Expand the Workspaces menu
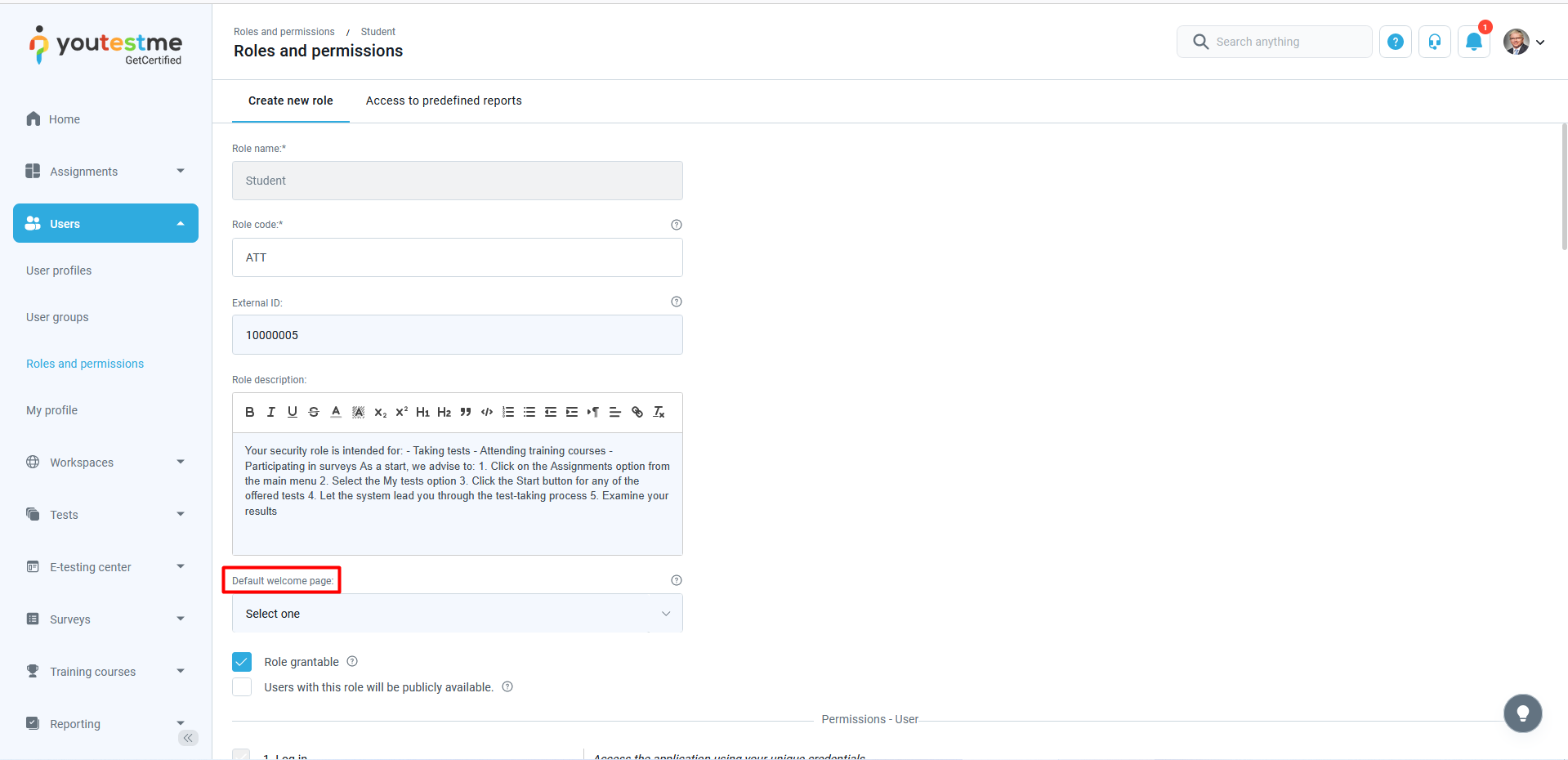This screenshot has height=760, width=1568. tap(105, 463)
